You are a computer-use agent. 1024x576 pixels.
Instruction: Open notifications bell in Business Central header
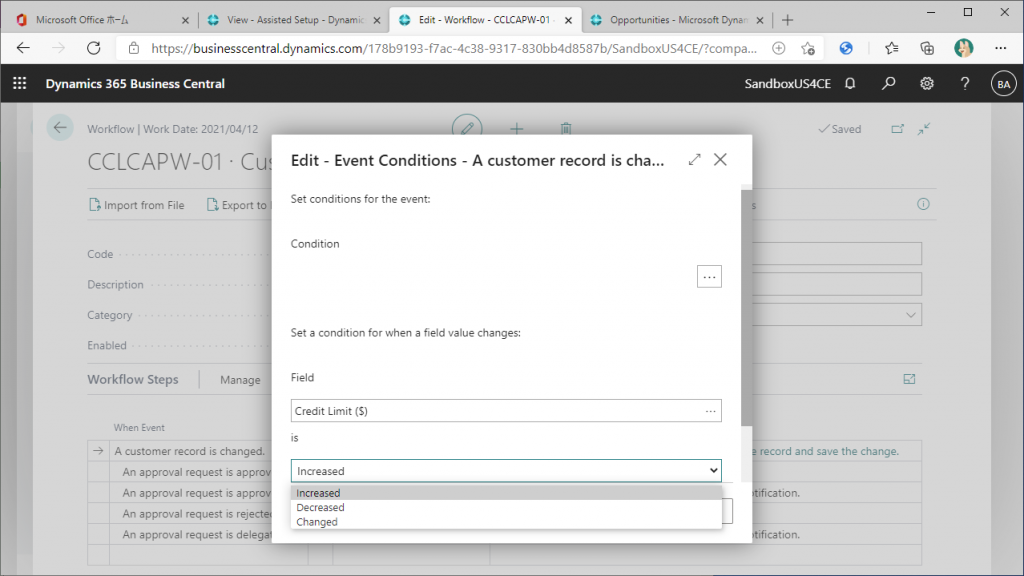[850, 84]
